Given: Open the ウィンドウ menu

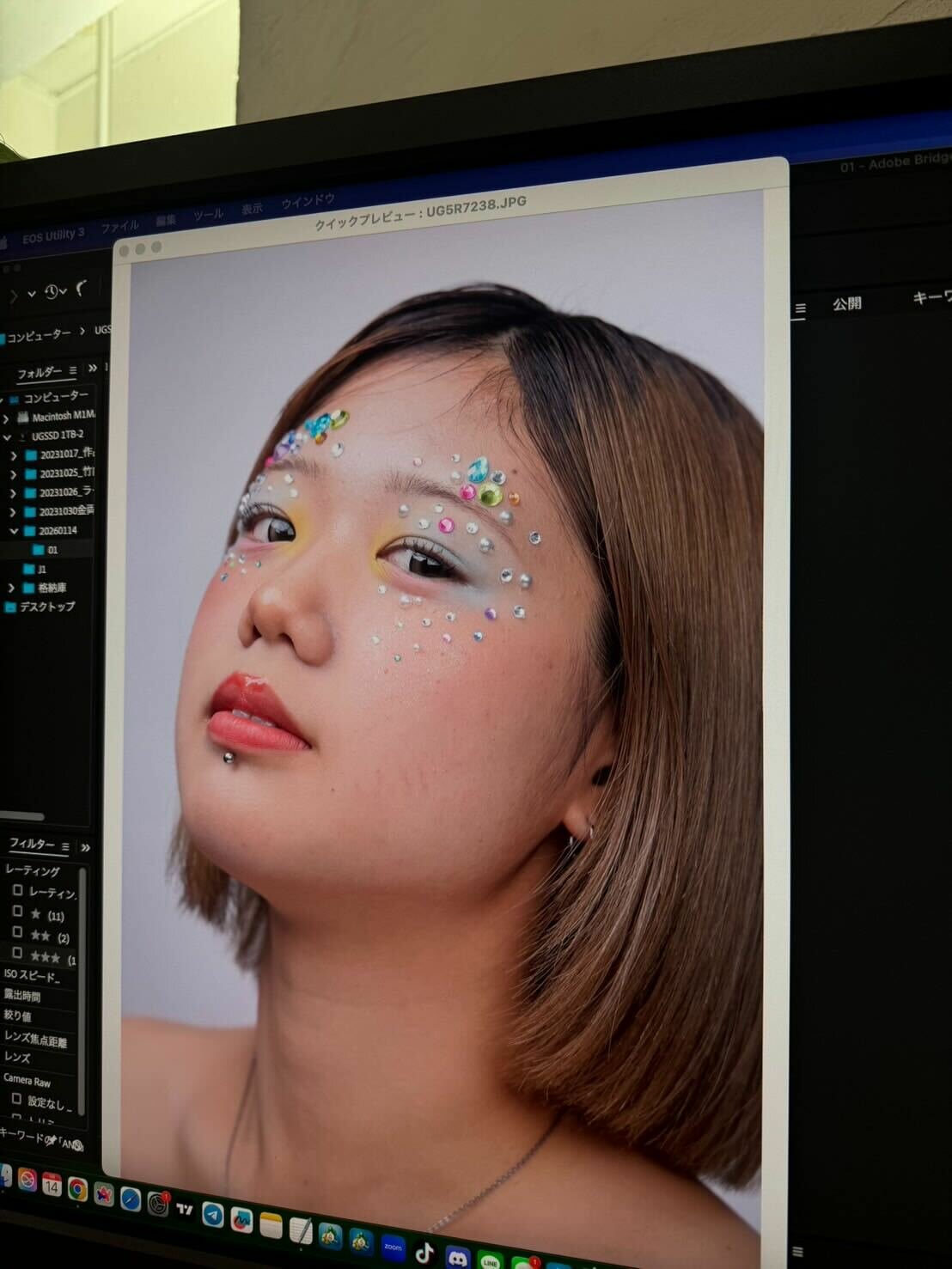Looking at the screenshot, I should (308, 201).
